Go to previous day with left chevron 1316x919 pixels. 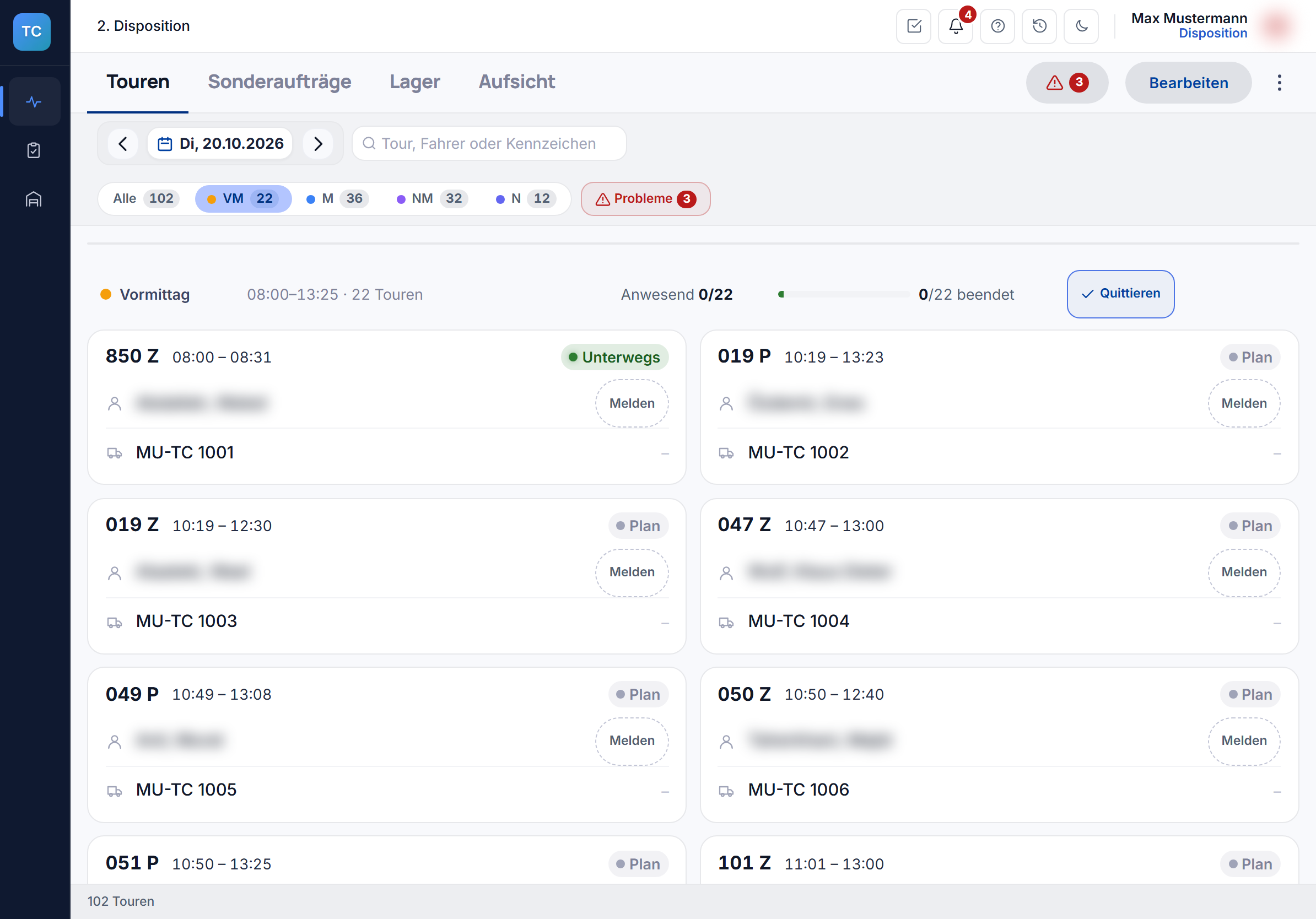point(123,143)
